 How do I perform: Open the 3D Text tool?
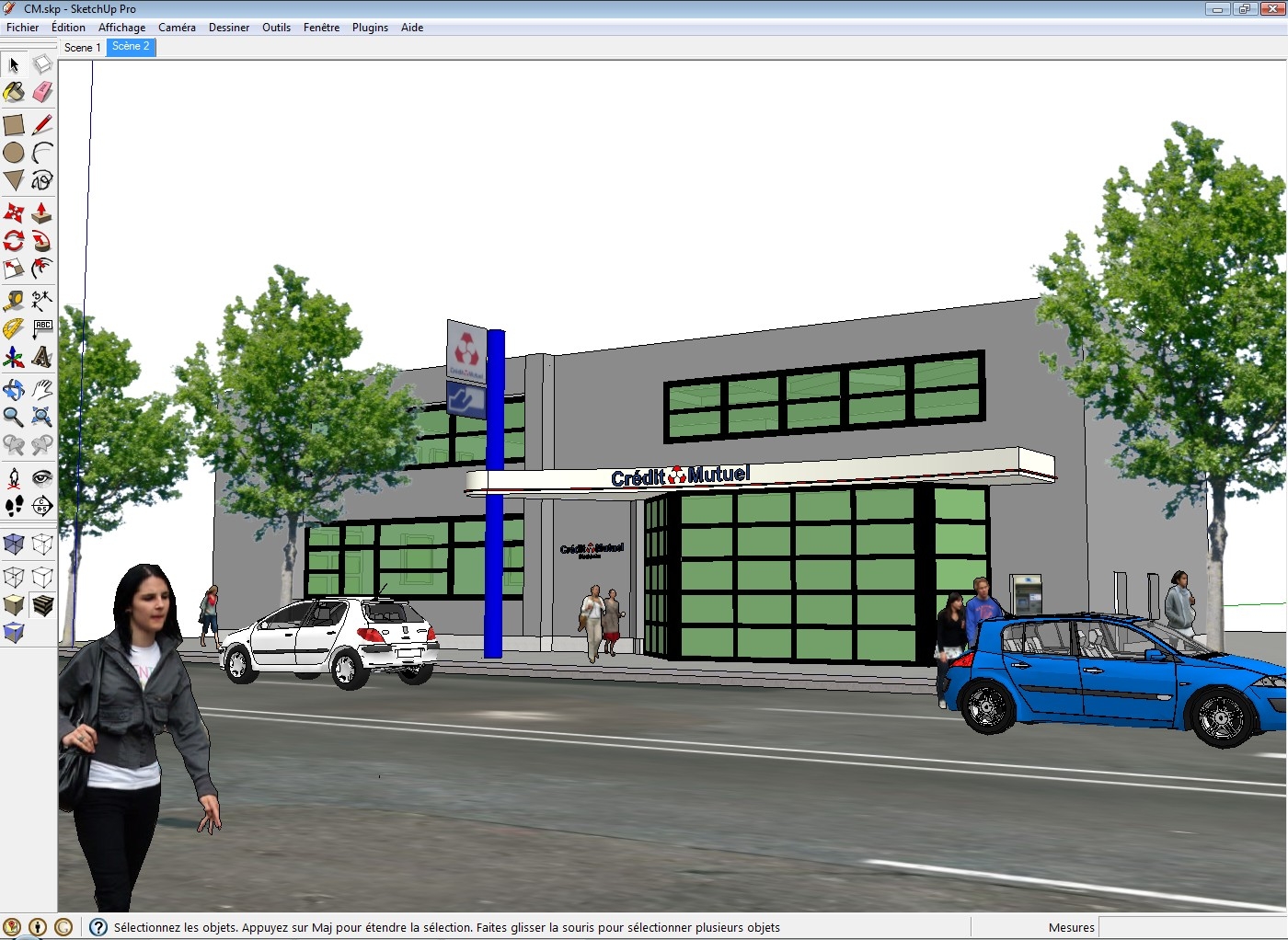click(x=41, y=357)
